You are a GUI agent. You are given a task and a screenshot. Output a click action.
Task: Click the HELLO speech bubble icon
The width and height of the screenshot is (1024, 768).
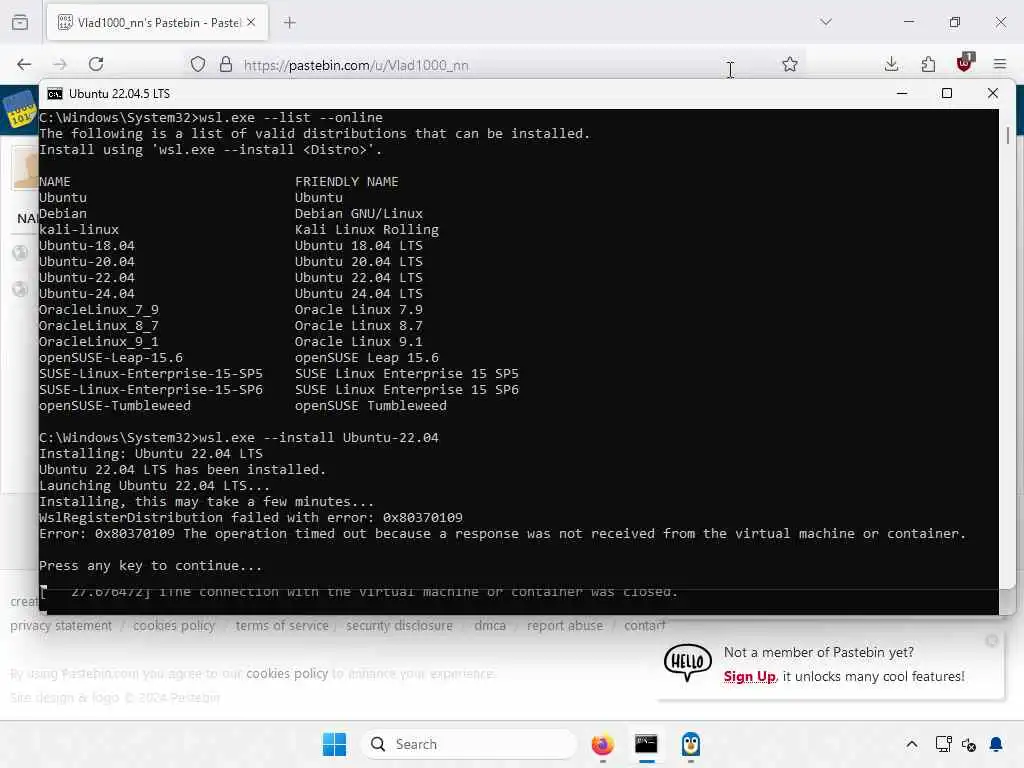pyautogui.click(x=688, y=662)
